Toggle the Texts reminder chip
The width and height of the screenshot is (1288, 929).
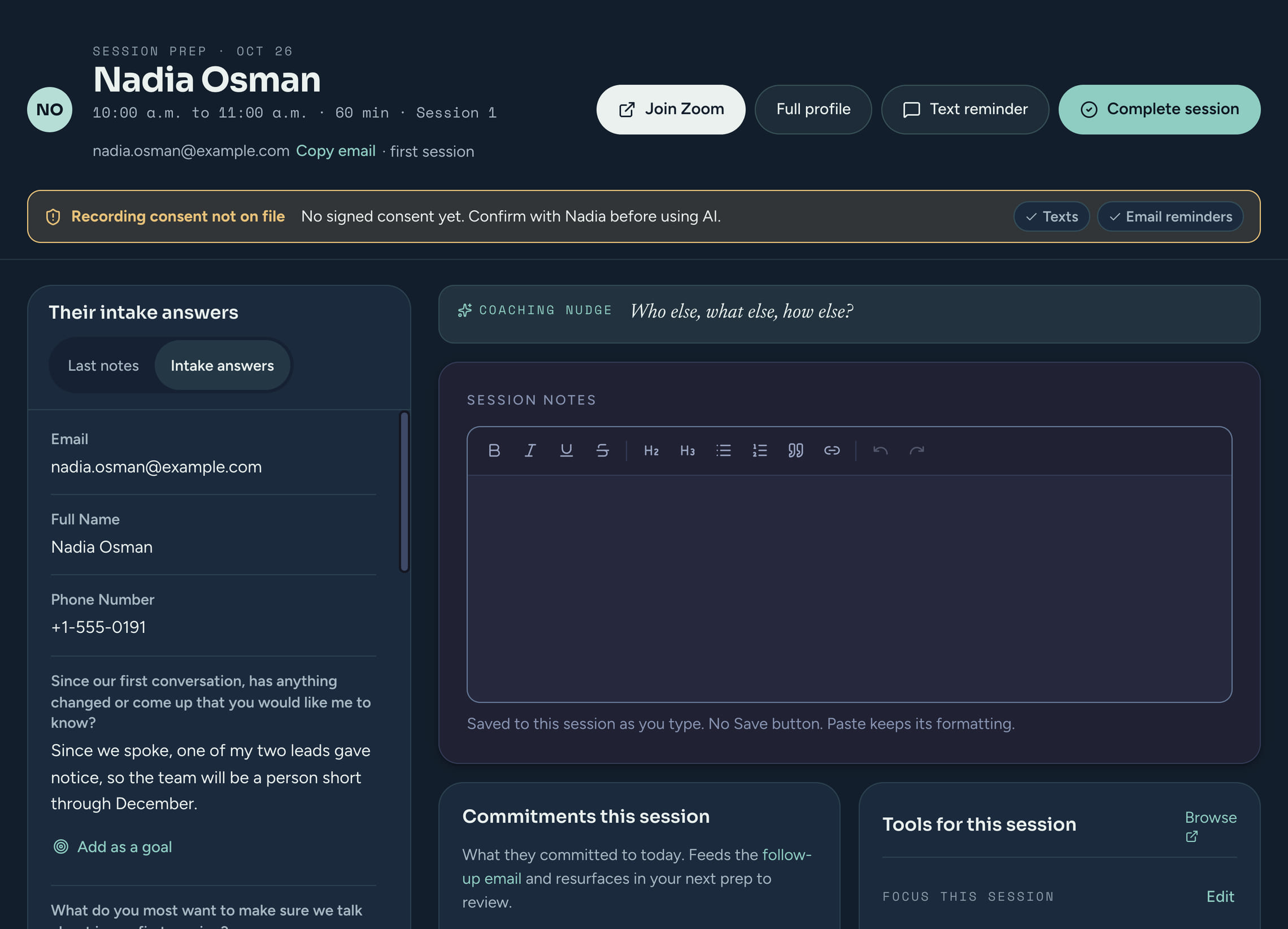(x=1051, y=216)
